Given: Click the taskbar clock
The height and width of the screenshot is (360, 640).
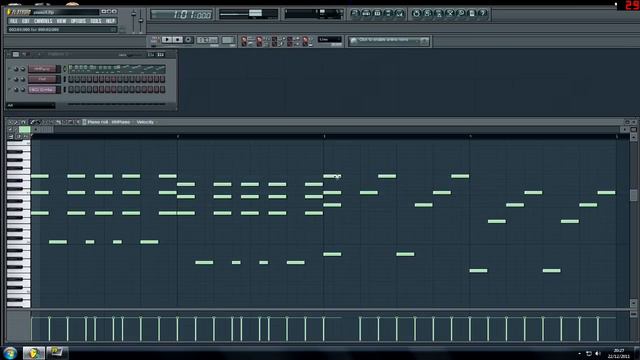Looking at the screenshot, I should click(x=619, y=353).
